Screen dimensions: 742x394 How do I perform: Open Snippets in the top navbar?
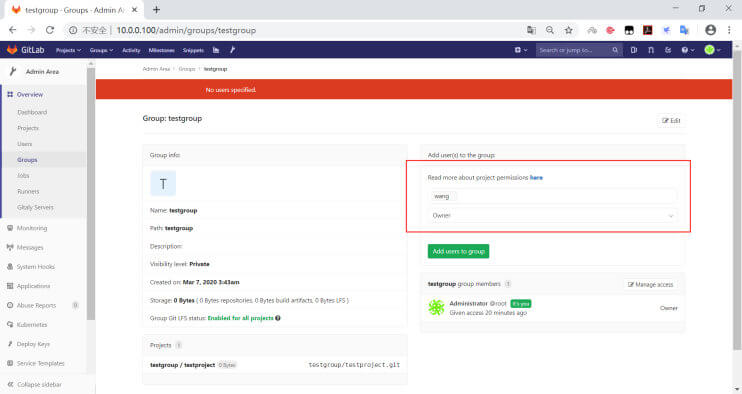click(193, 50)
